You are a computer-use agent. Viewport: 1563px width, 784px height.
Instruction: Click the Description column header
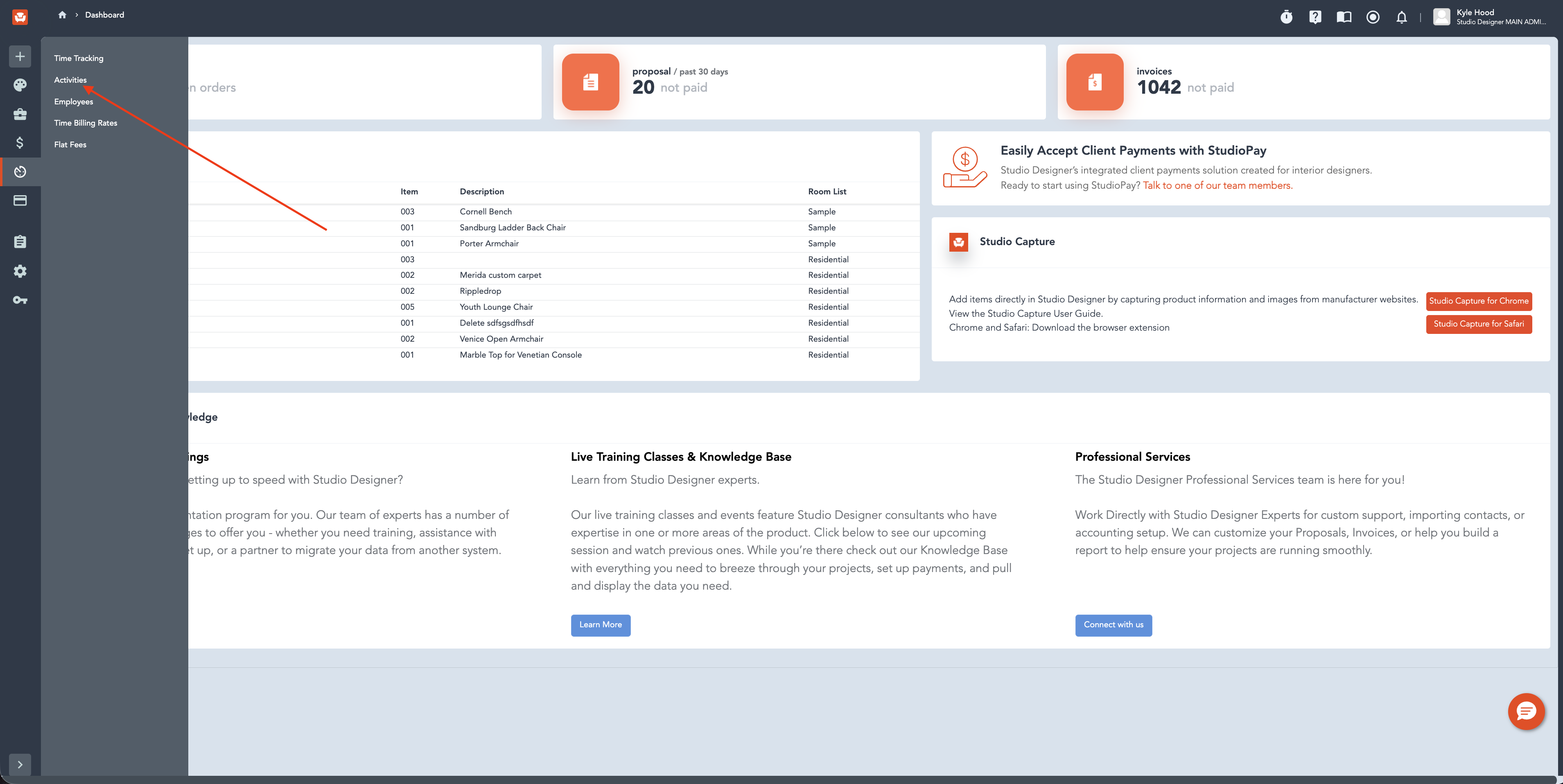tap(481, 191)
